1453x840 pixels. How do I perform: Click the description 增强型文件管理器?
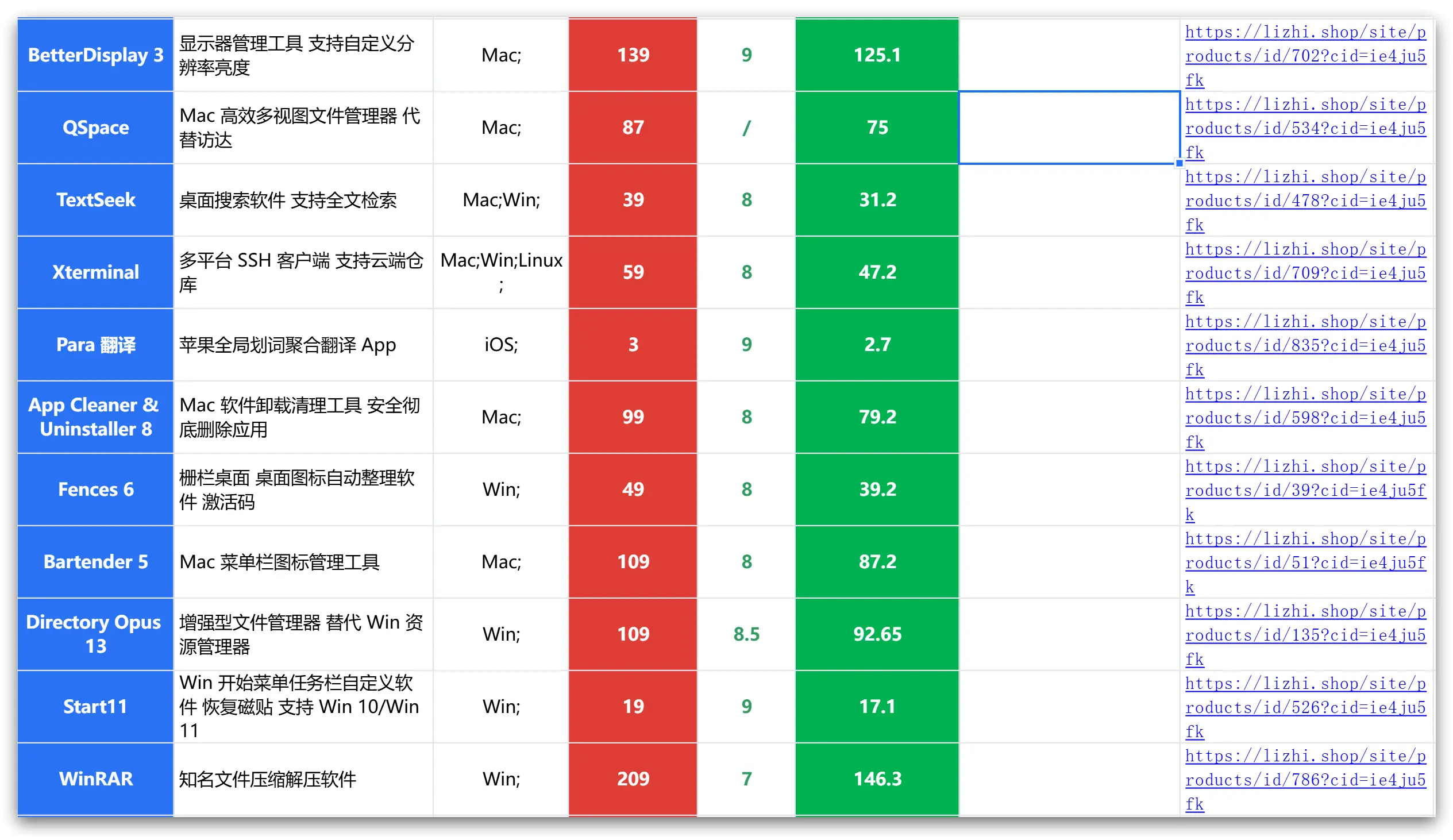point(303,634)
